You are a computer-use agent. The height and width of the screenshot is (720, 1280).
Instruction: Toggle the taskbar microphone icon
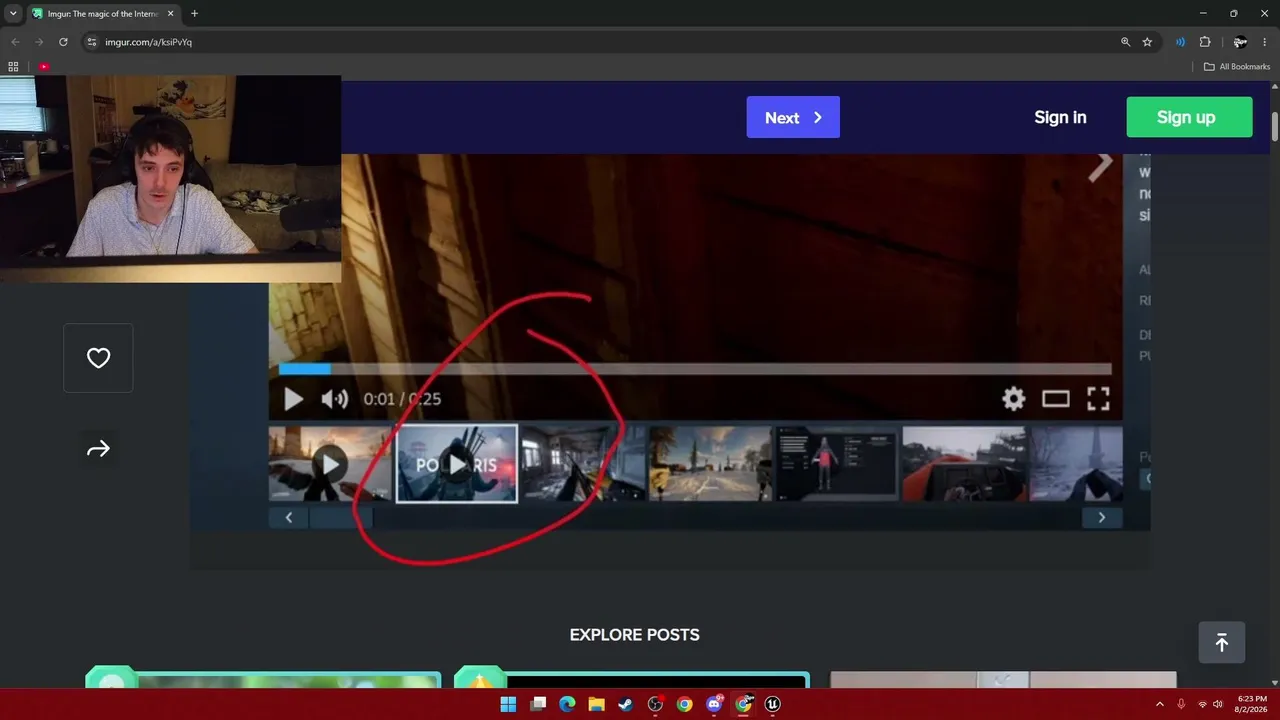(x=1181, y=704)
